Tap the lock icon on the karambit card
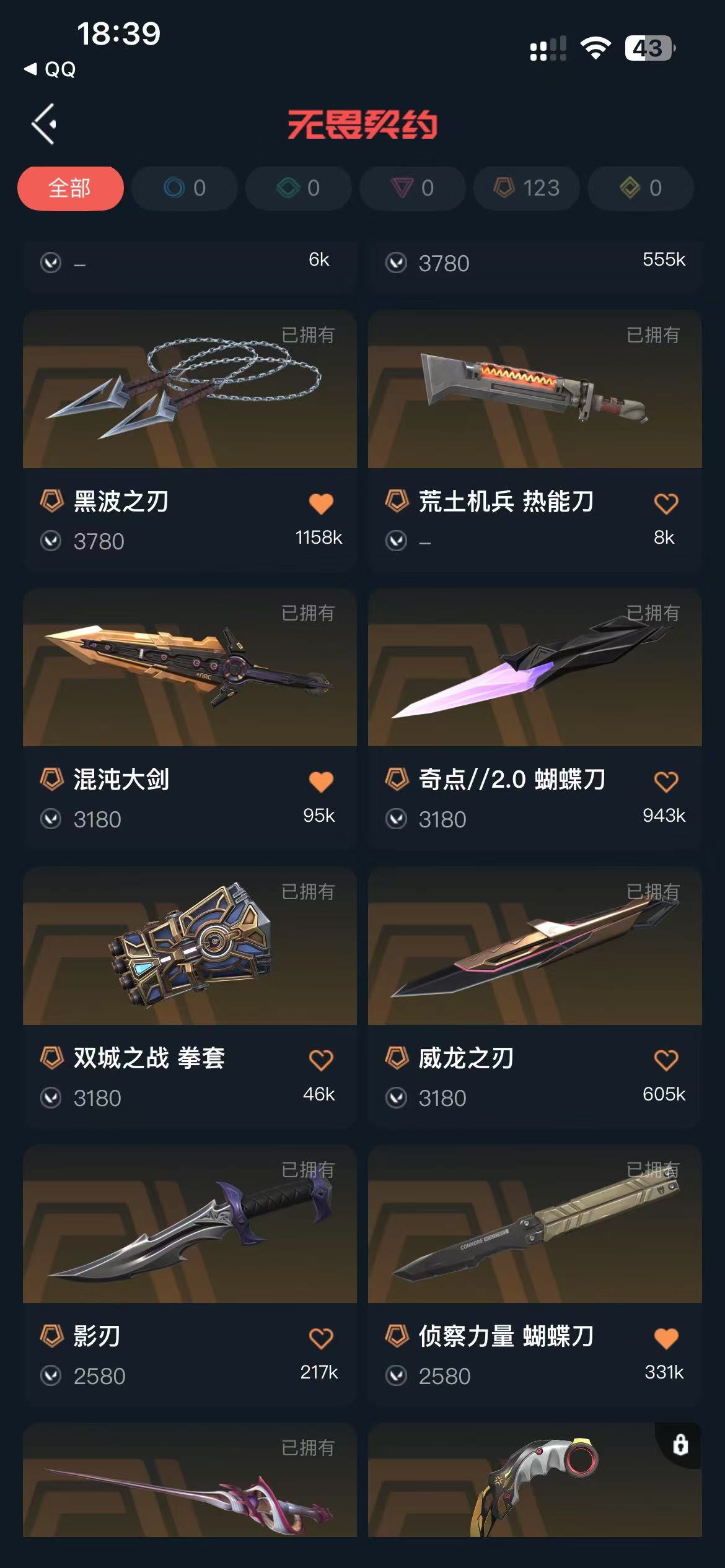The width and height of the screenshot is (725, 1568). (x=680, y=1445)
